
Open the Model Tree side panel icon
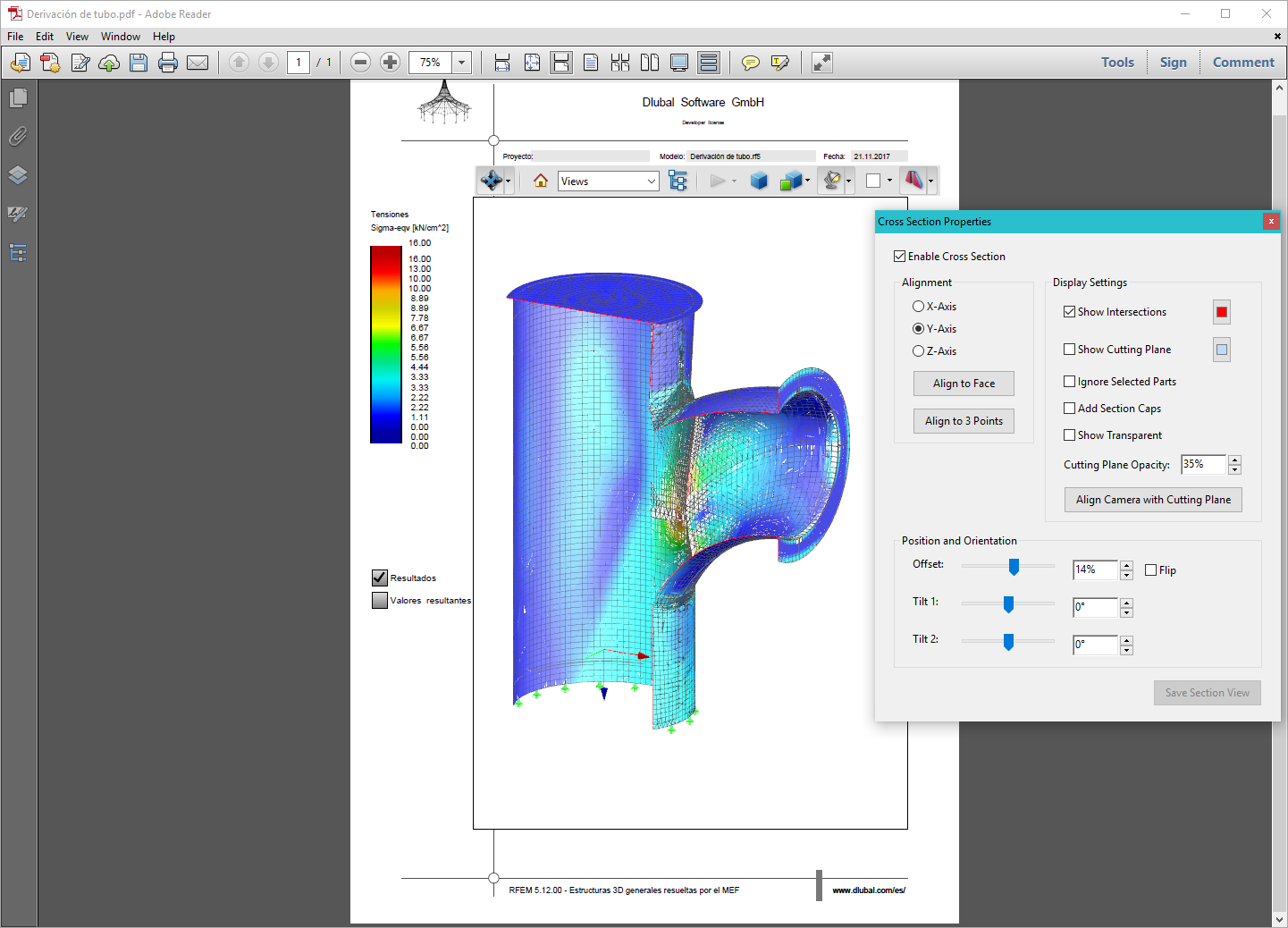[18, 253]
